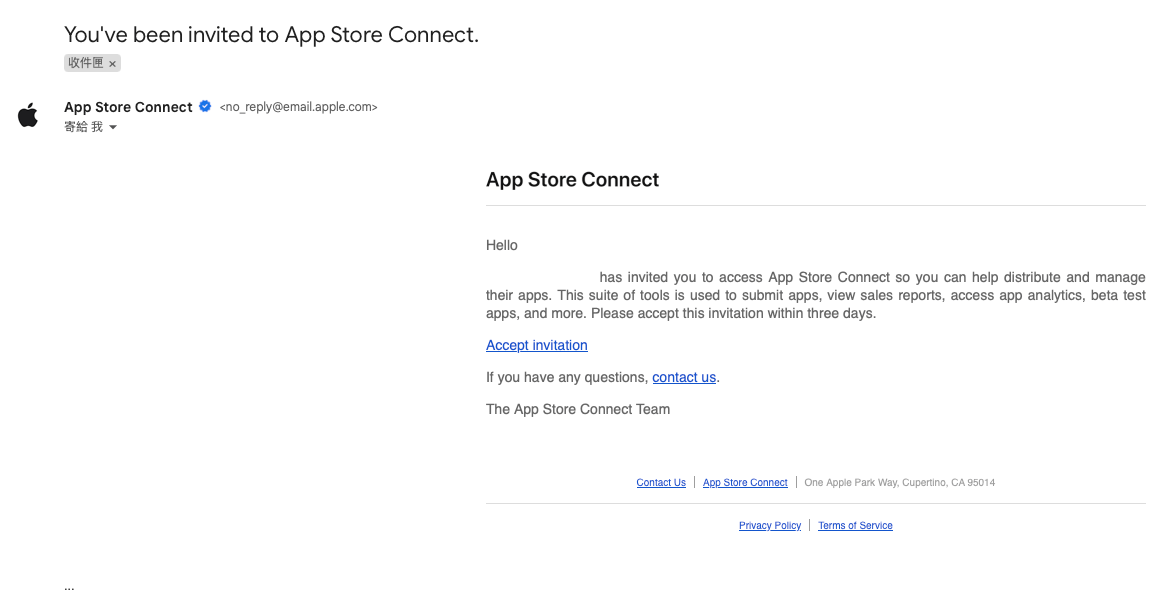Open the Privacy Policy link
The height and width of the screenshot is (600, 1165).
[770, 526]
